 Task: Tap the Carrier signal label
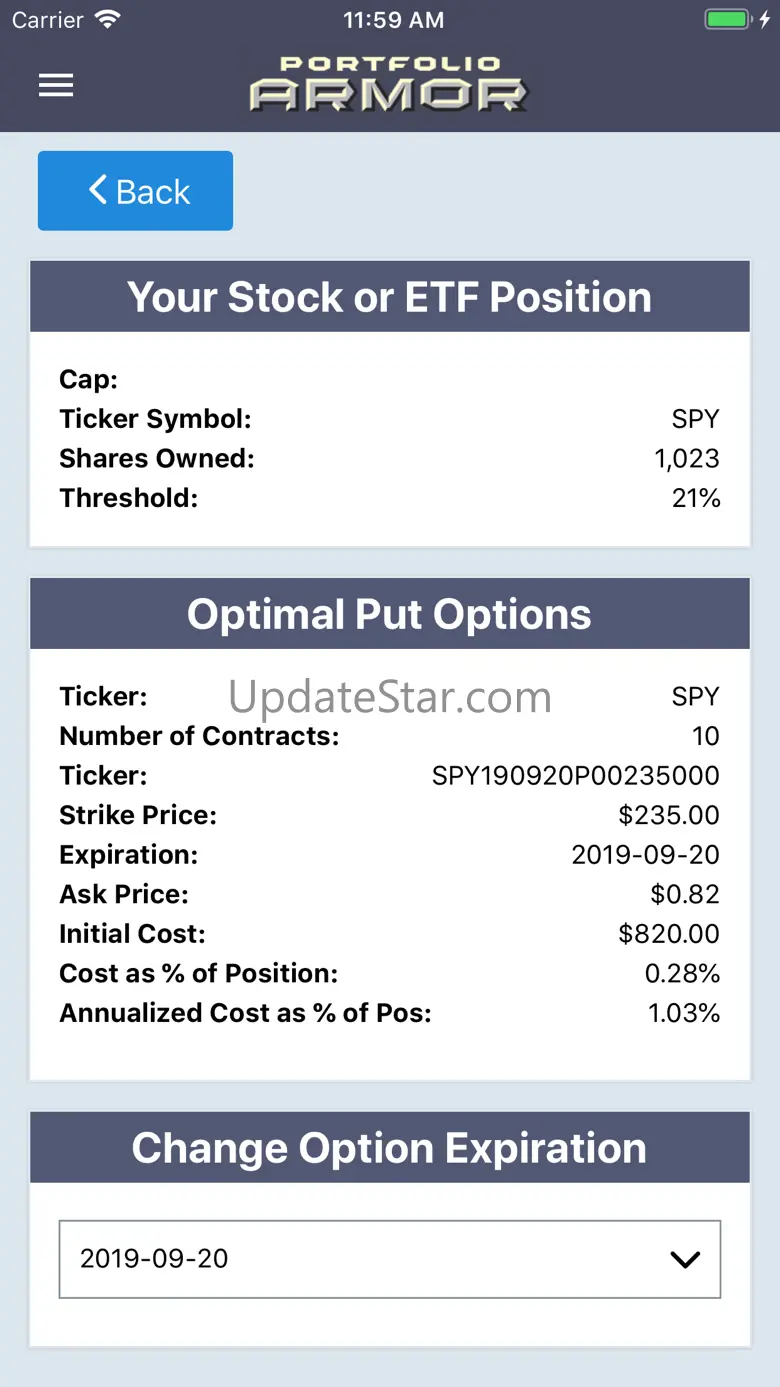point(48,20)
